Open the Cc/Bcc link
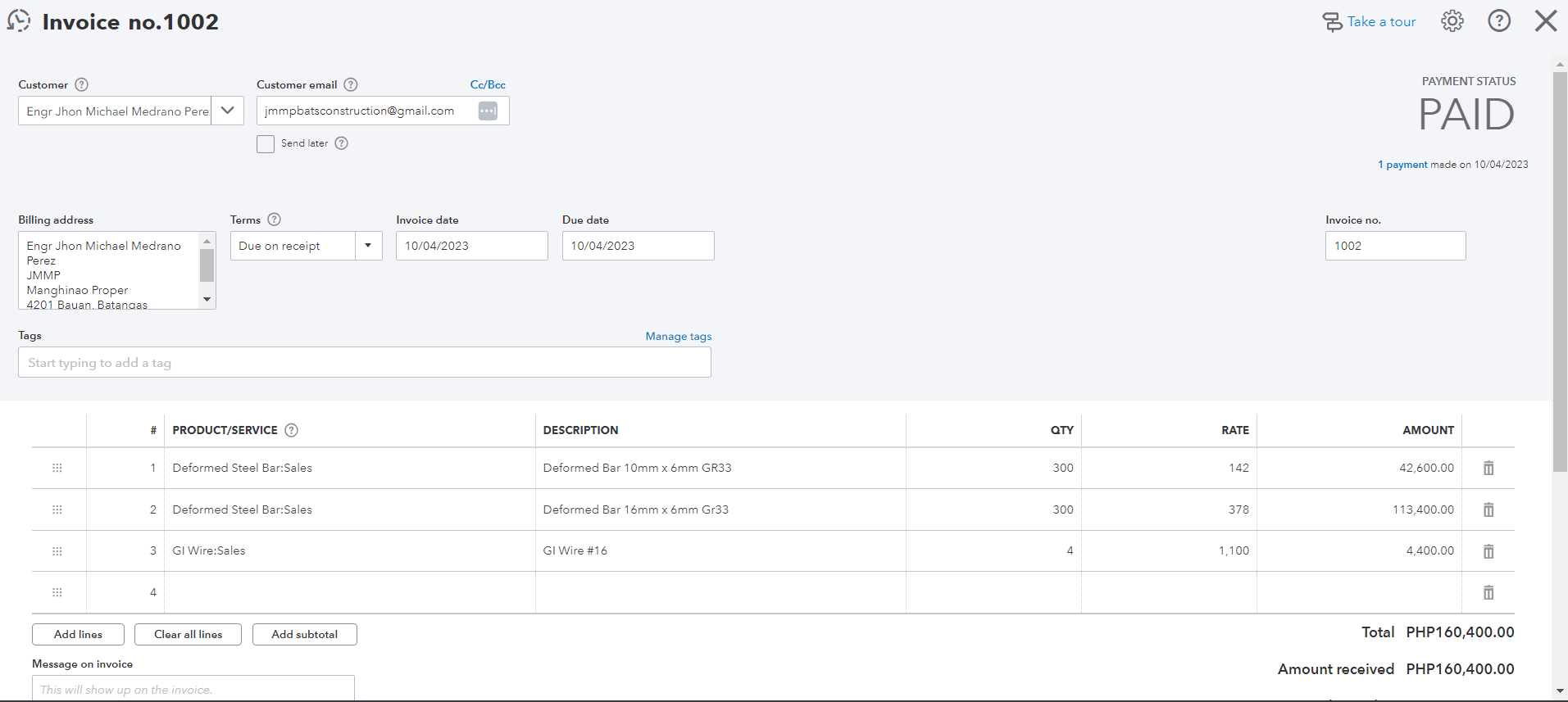 pyautogui.click(x=488, y=84)
